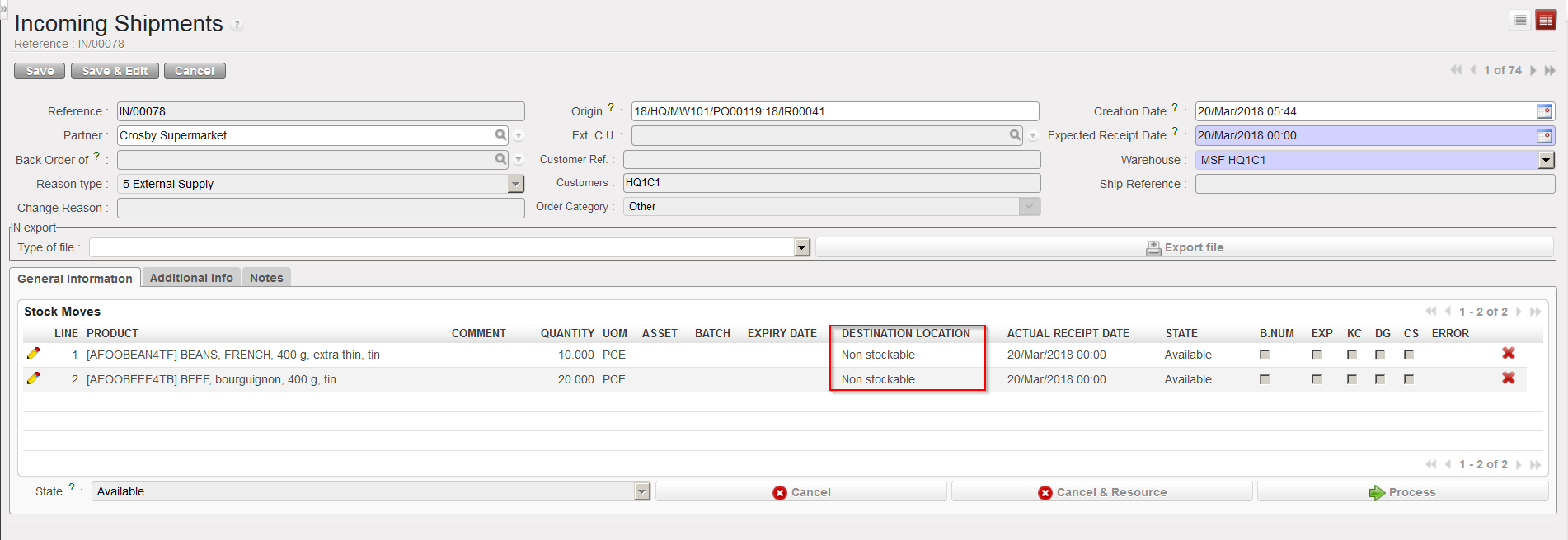Viewport: 1568px width, 540px height.
Task: Switch to Additional Info tab
Action: click(191, 278)
